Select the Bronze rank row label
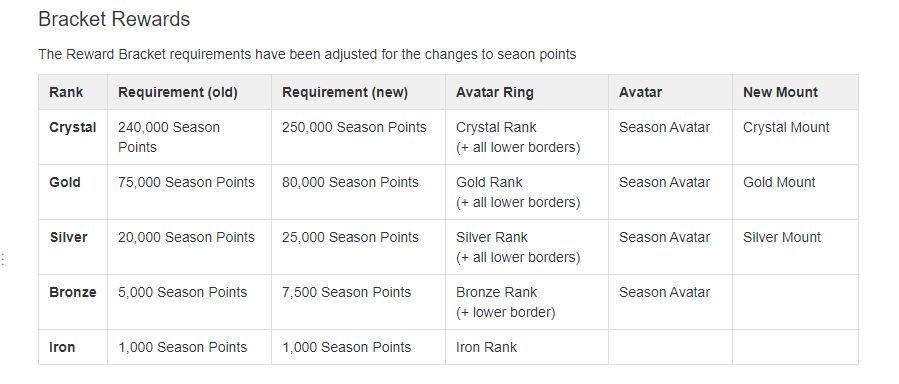Viewport: 899px width, 384px height. (73, 292)
